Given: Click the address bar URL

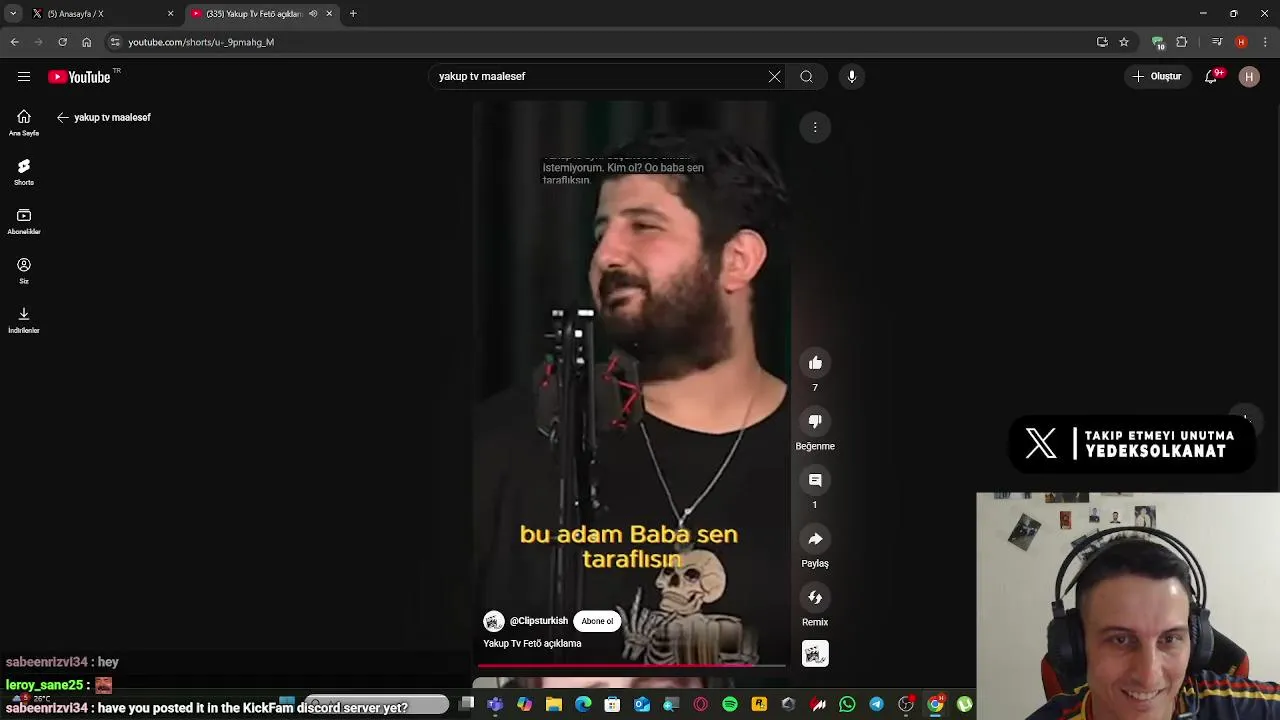Looking at the screenshot, I should 201,42.
